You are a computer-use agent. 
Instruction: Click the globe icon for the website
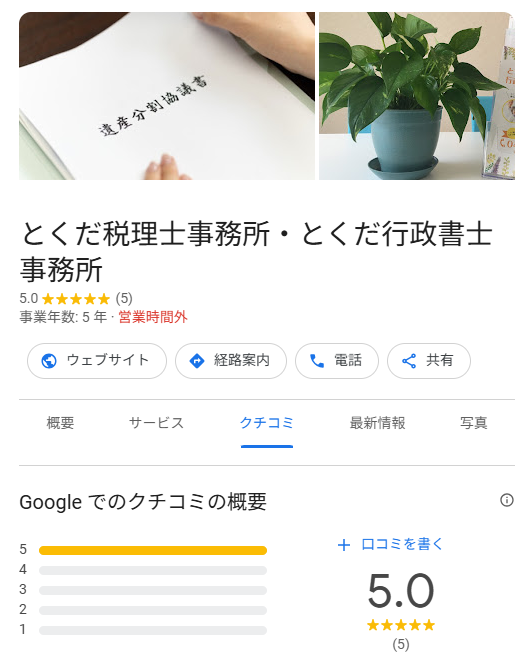pos(49,361)
